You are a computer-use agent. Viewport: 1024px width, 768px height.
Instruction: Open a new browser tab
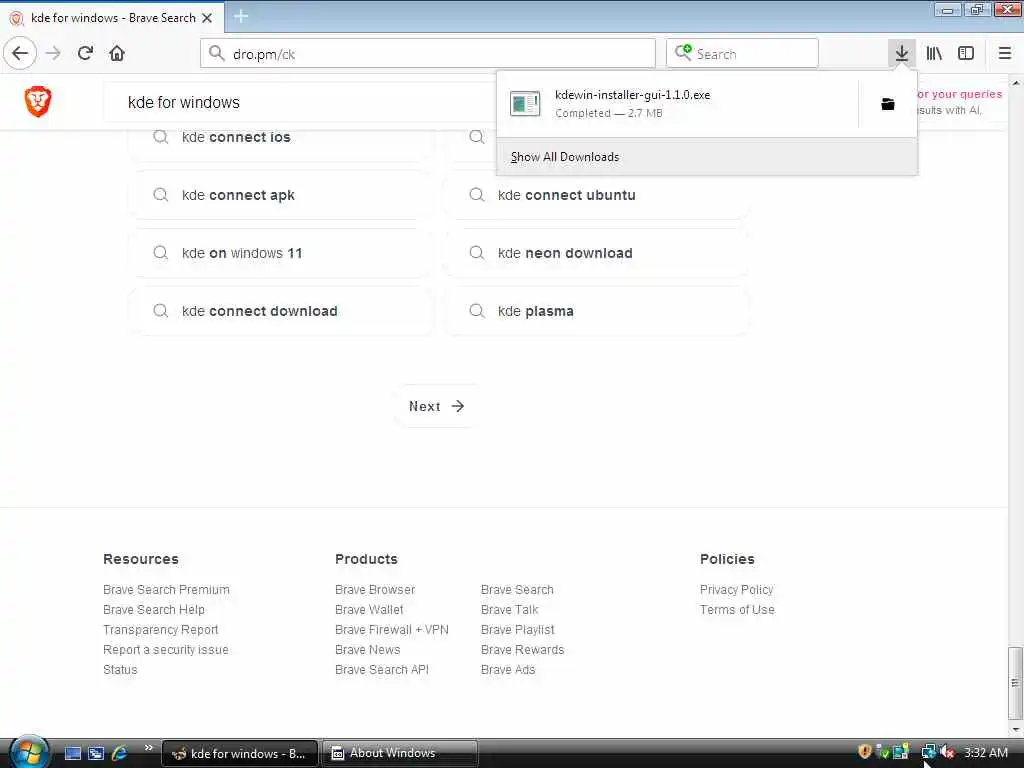tap(240, 16)
